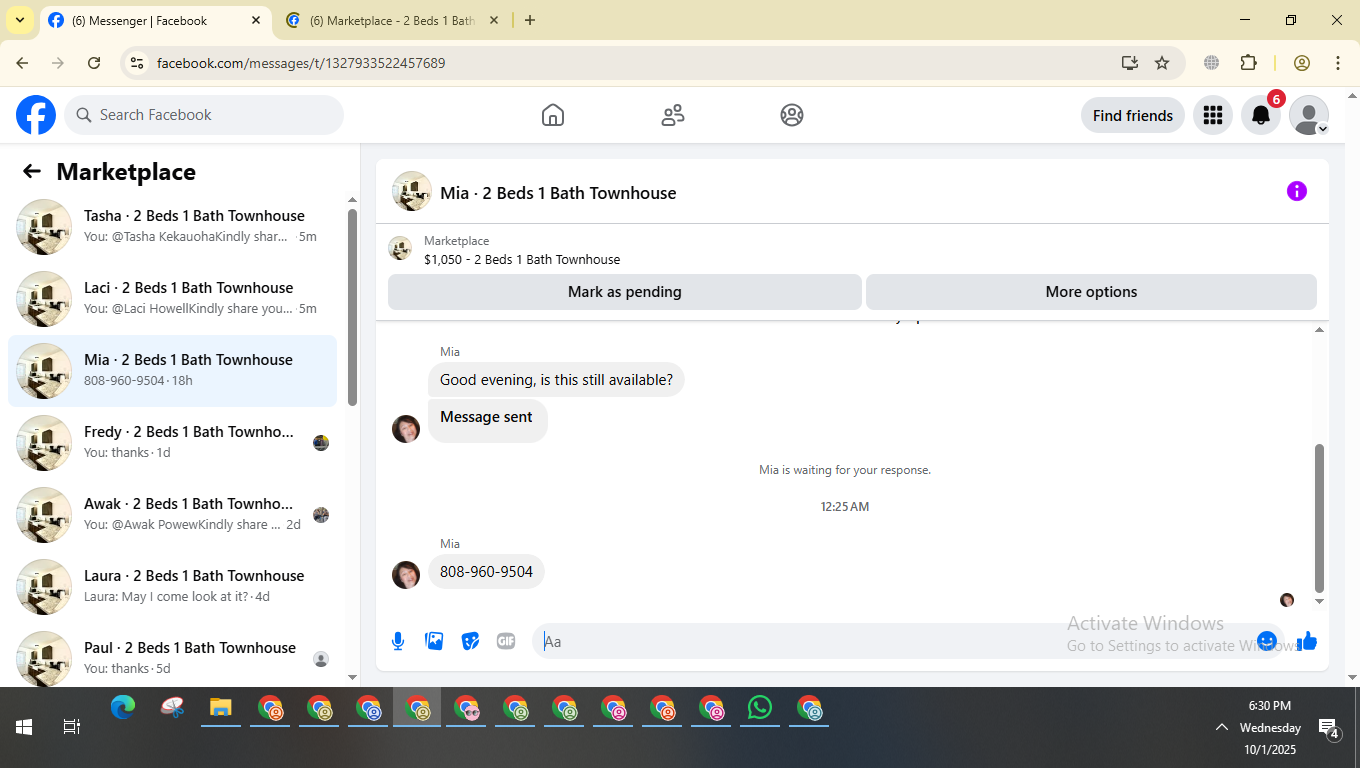Image resolution: width=1360 pixels, height=768 pixels.
Task: Open conversation information purple icon
Action: [1297, 191]
